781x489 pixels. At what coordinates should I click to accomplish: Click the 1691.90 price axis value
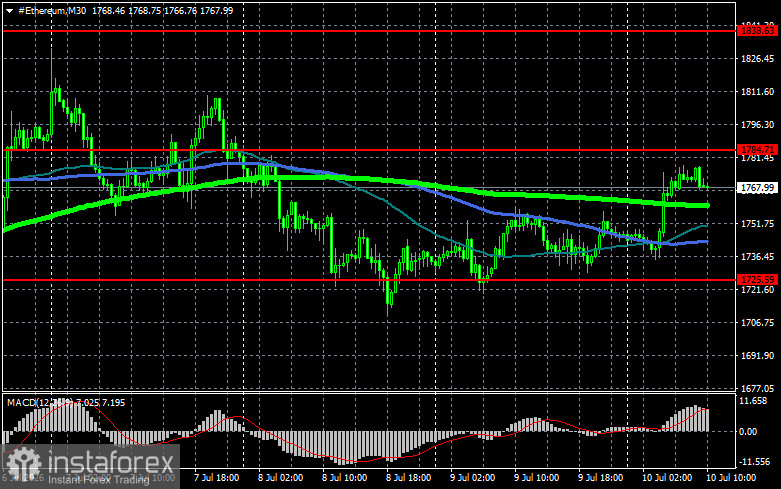[x=758, y=356]
